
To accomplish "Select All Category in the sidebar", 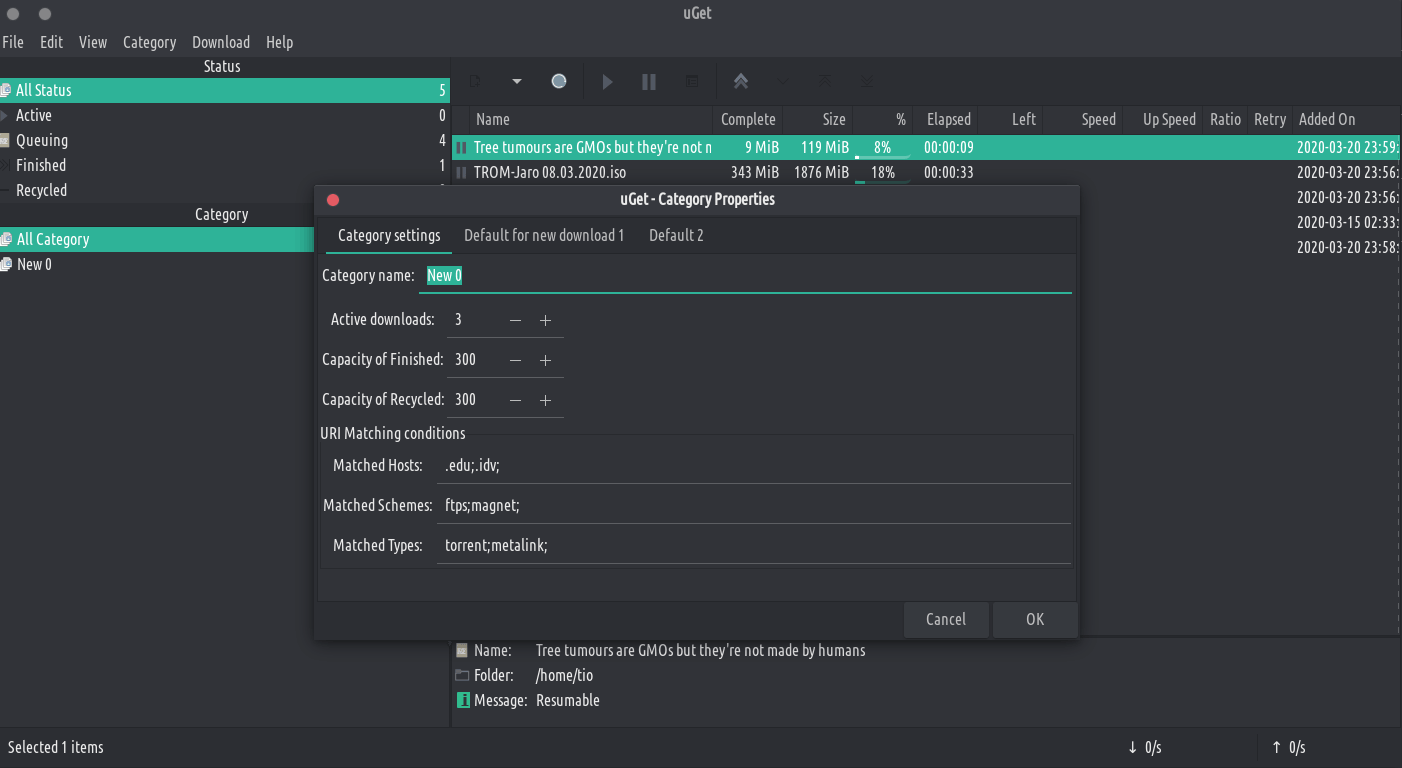I will (x=157, y=239).
